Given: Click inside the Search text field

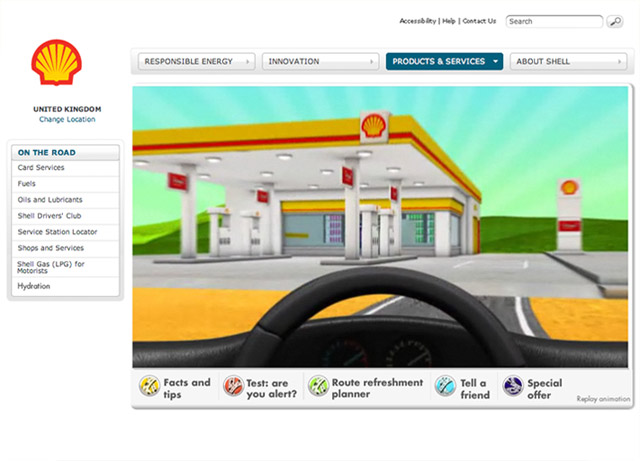Looking at the screenshot, I should (552, 21).
